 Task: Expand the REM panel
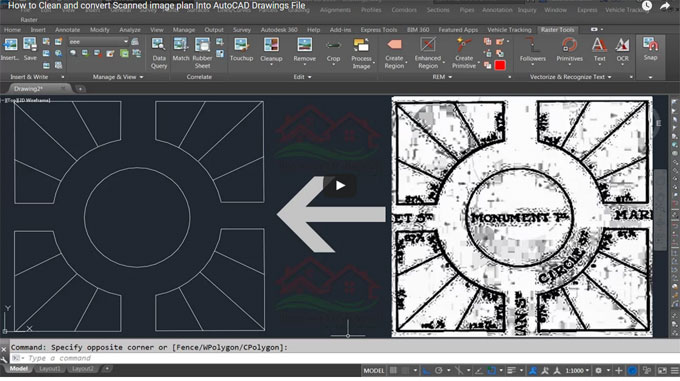tap(442, 77)
